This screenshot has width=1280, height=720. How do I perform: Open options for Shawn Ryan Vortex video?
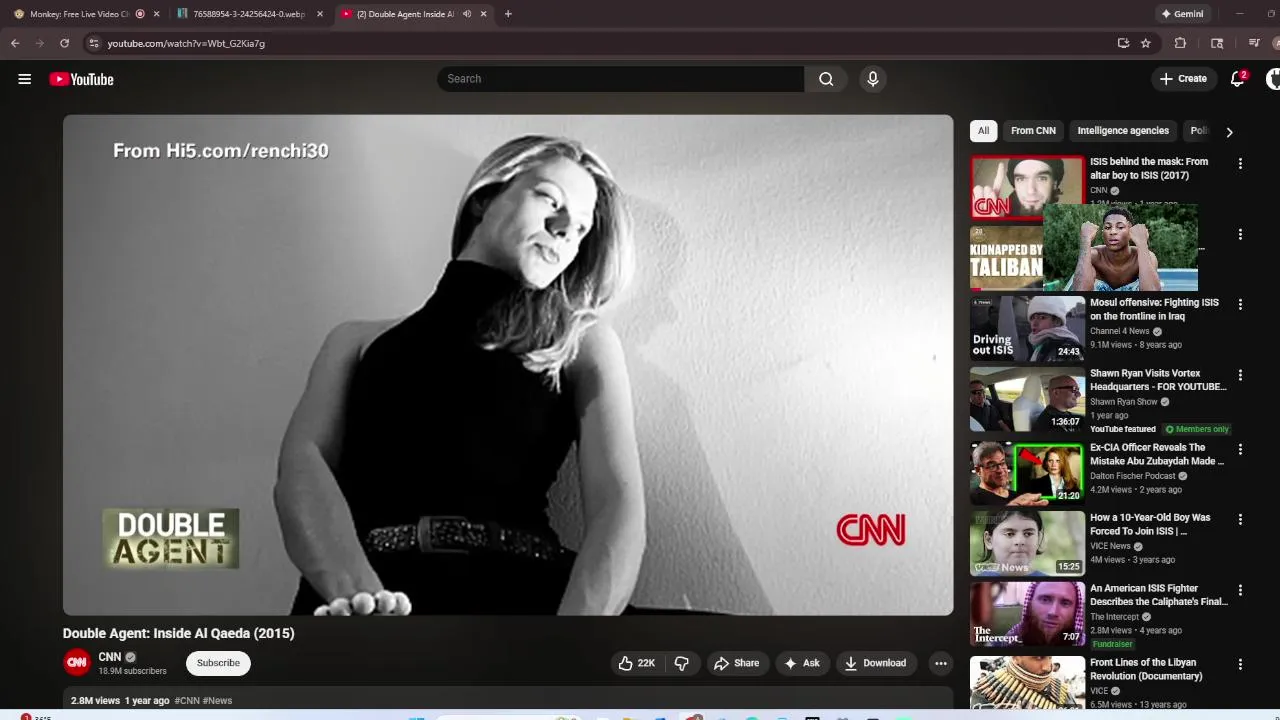pyautogui.click(x=1240, y=375)
